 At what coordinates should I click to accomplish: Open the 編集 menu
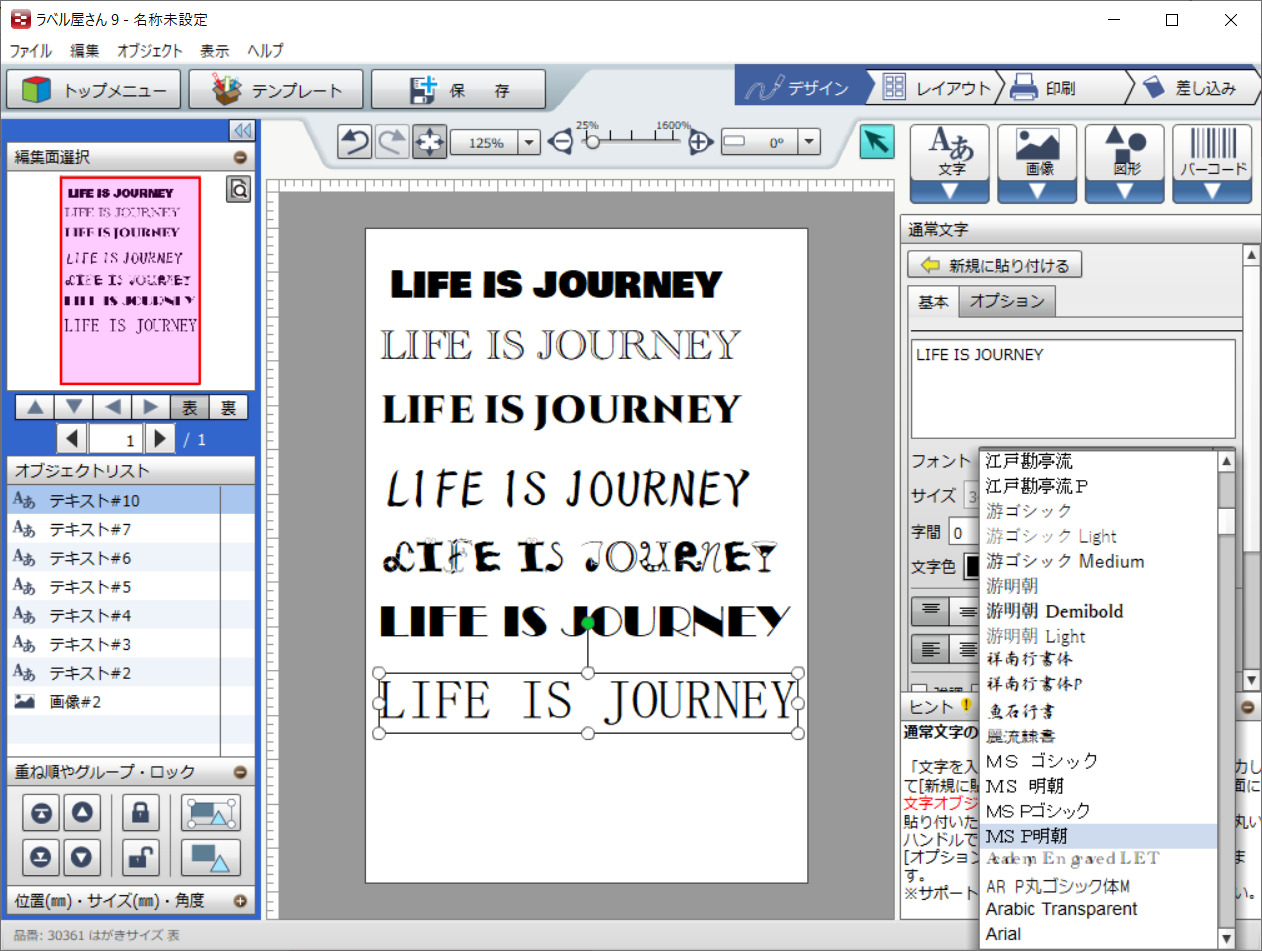(85, 51)
